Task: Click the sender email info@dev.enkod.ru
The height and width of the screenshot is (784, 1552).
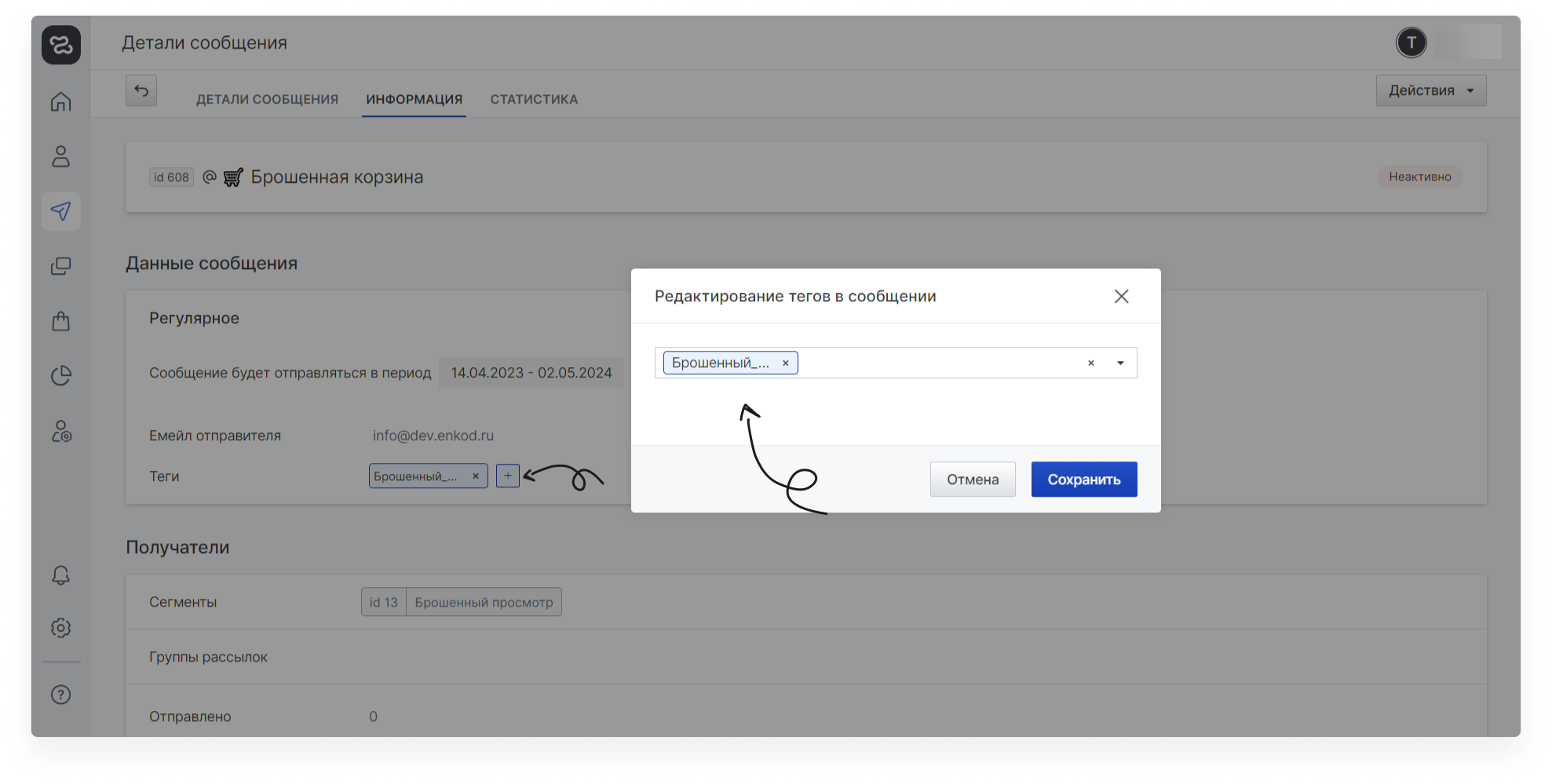Action: pyautogui.click(x=433, y=436)
